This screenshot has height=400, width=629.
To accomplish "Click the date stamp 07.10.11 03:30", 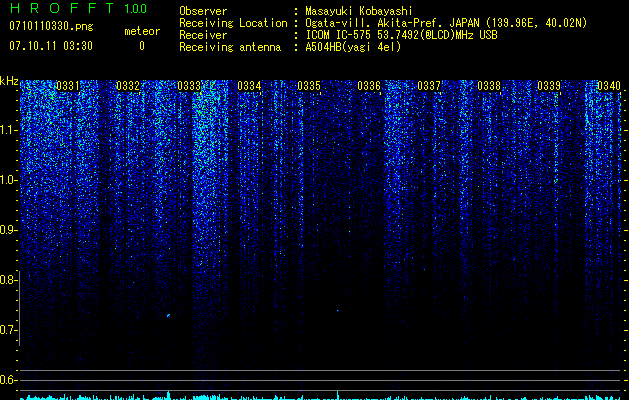I will click(x=51, y=46).
